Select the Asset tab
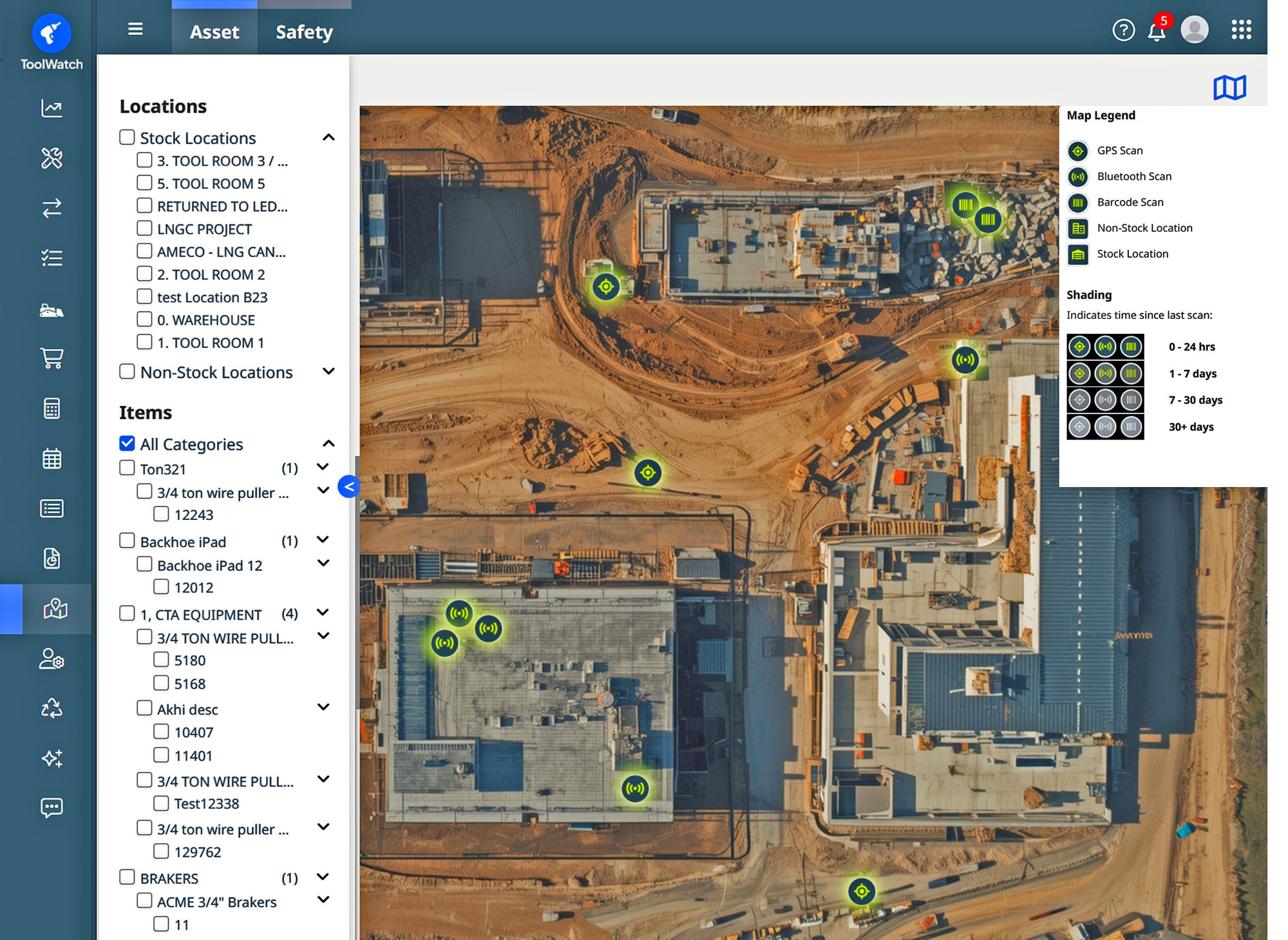1288x940 pixels. pyautogui.click(x=214, y=32)
